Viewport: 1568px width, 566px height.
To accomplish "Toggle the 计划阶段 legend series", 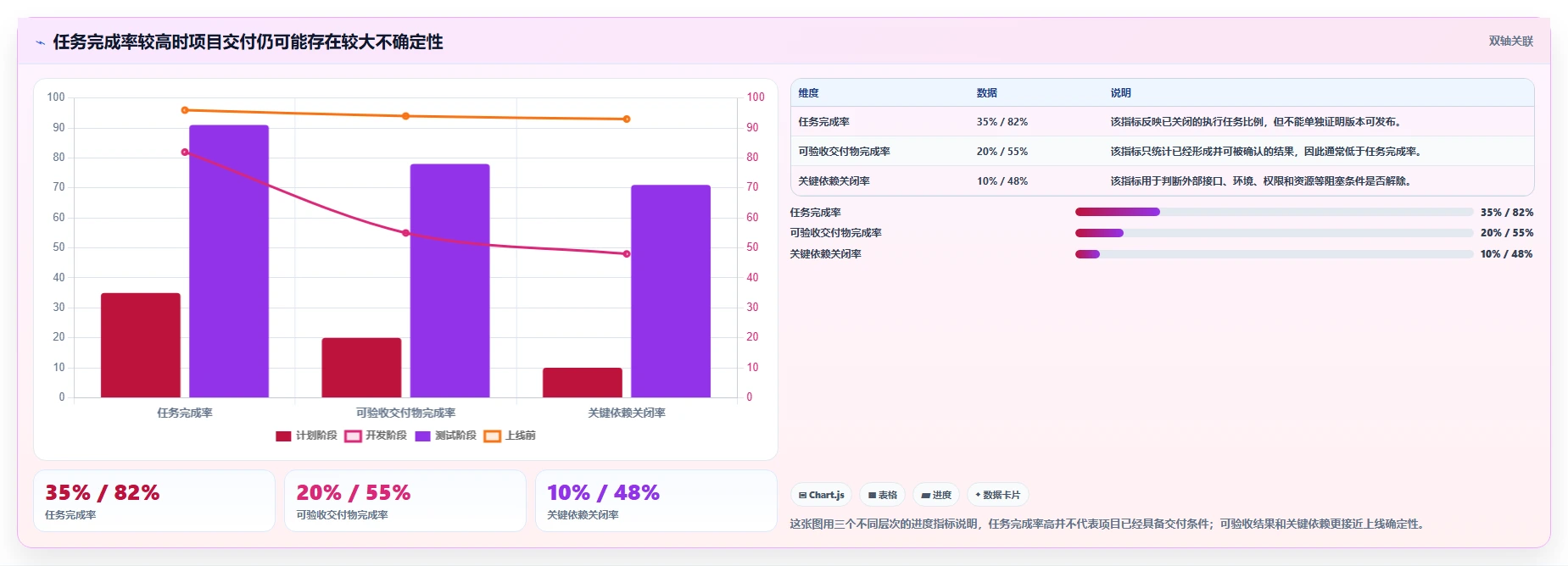I will pos(306,436).
